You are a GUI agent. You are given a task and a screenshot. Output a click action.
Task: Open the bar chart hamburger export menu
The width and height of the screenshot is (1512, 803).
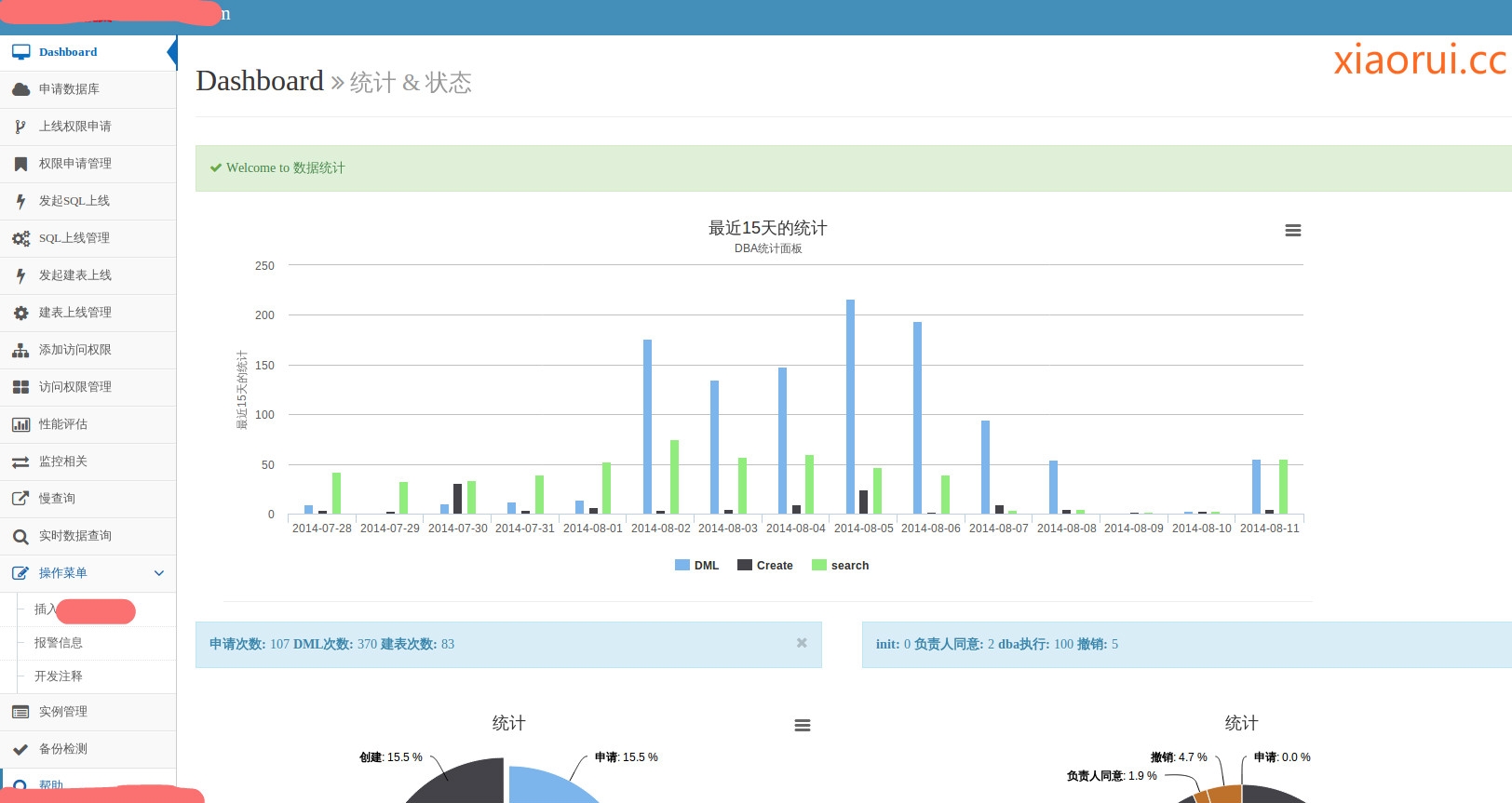pos(1293,230)
